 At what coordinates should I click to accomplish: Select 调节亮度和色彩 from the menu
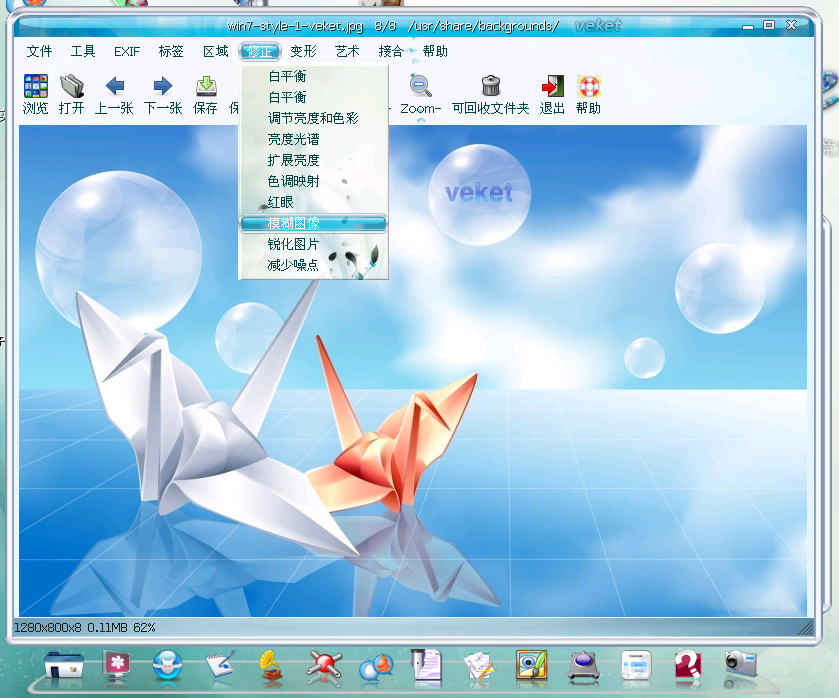click(x=314, y=118)
